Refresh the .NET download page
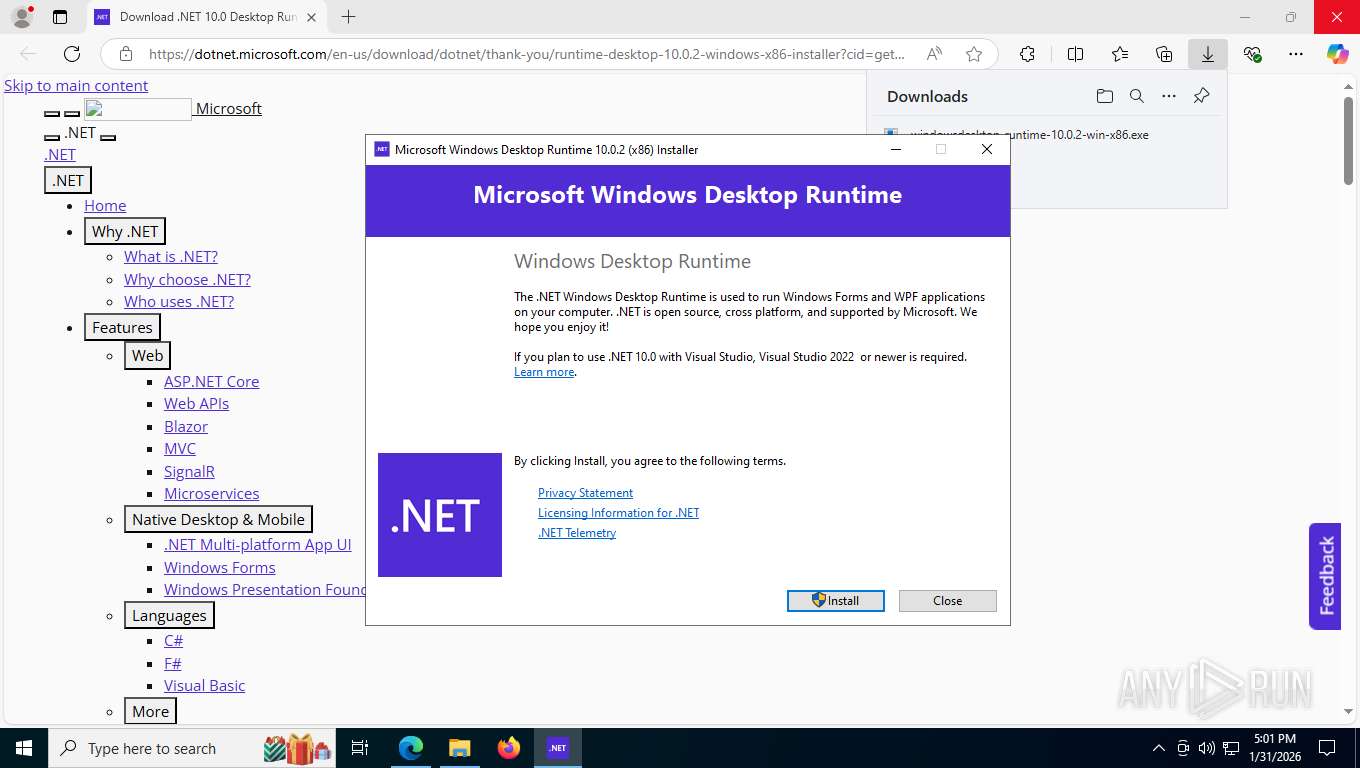The image size is (1360, 768). [72, 54]
